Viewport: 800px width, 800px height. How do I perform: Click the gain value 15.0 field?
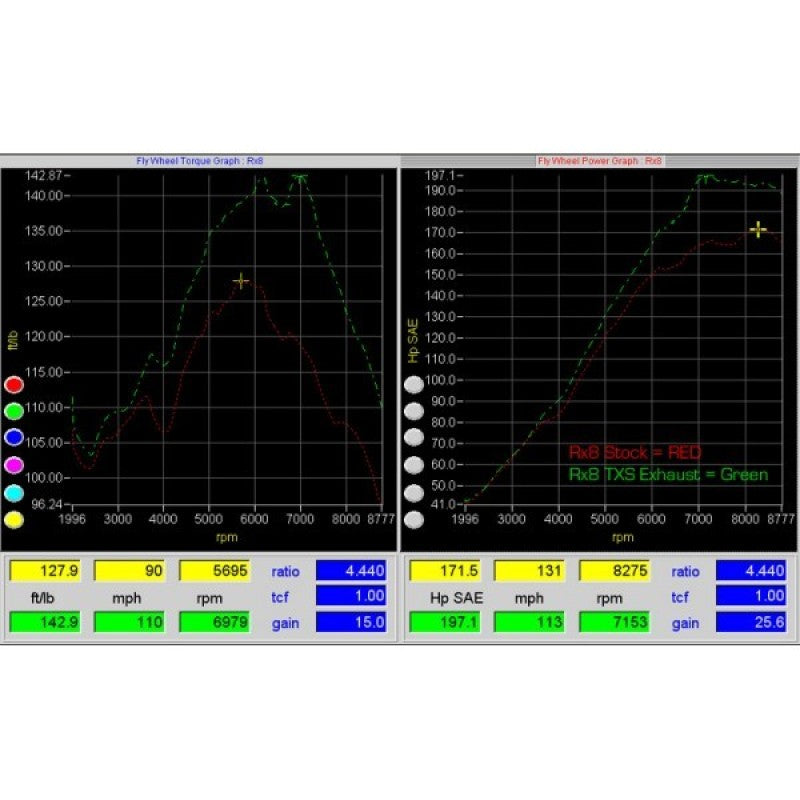point(350,622)
